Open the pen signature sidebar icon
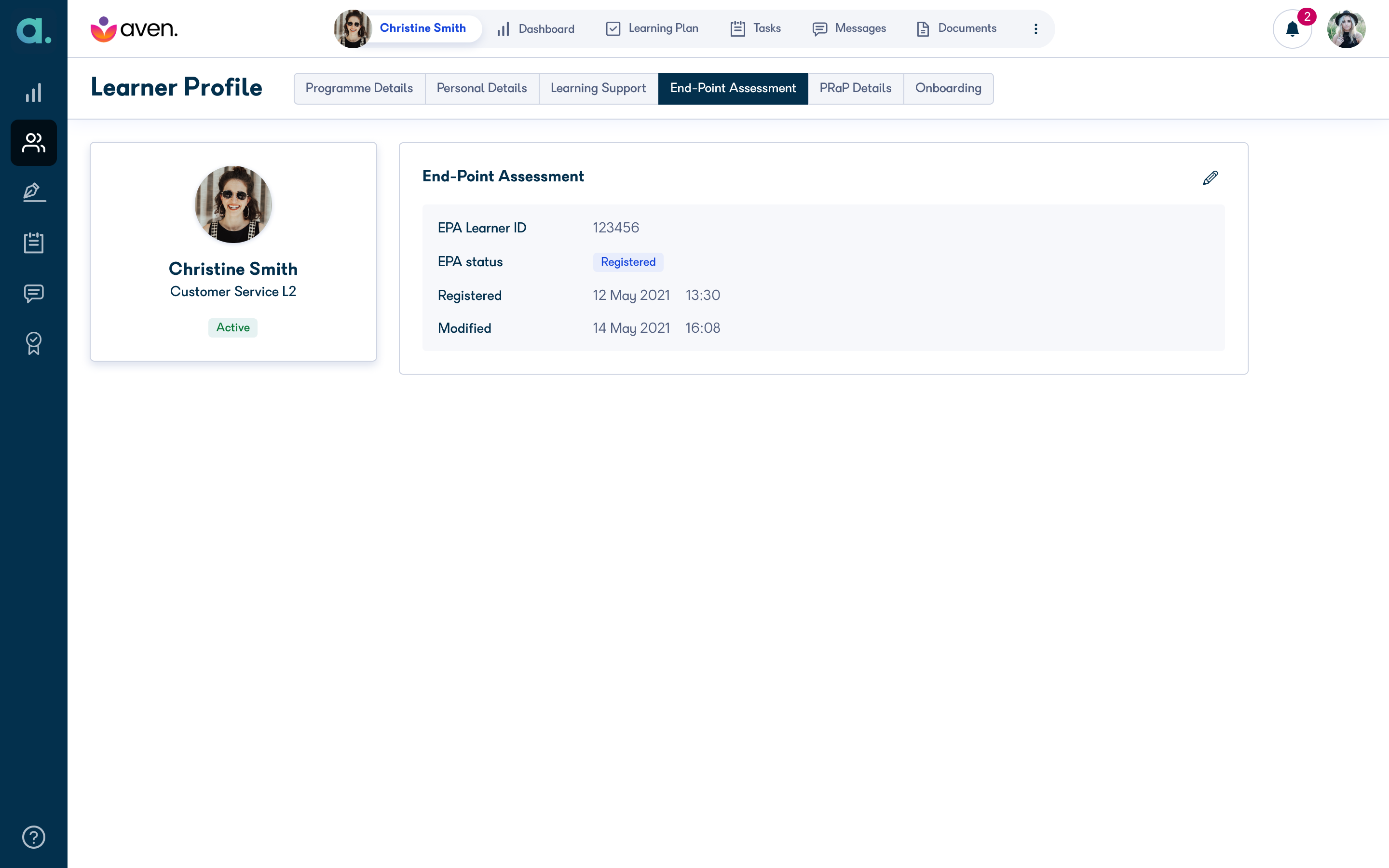The height and width of the screenshot is (868, 1389). (33, 192)
